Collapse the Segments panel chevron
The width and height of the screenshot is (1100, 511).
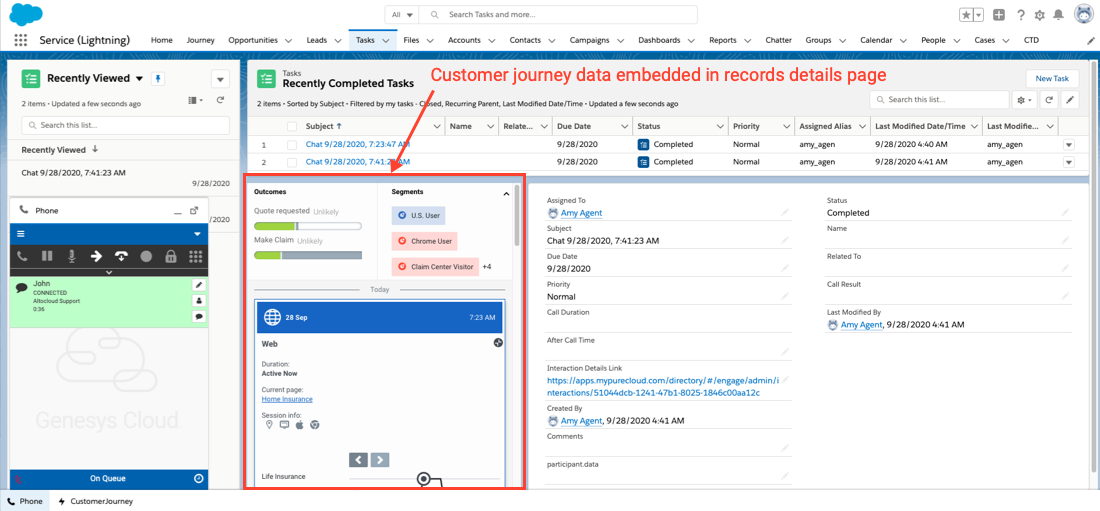507,192
